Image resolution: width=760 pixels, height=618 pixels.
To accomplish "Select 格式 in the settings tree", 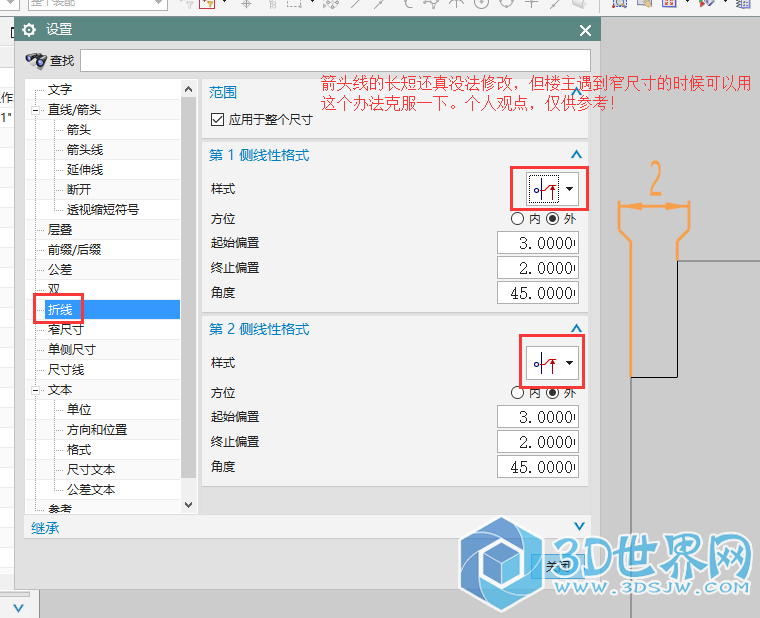I will [x=79, y=450].
